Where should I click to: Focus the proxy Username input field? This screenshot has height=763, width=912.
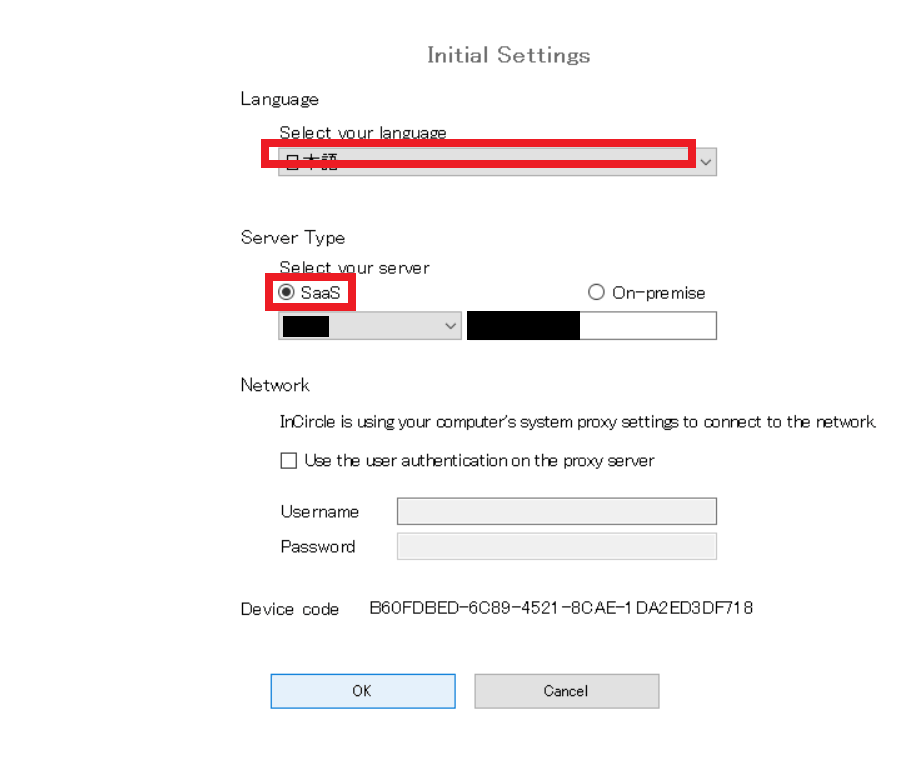pos(556,511)
